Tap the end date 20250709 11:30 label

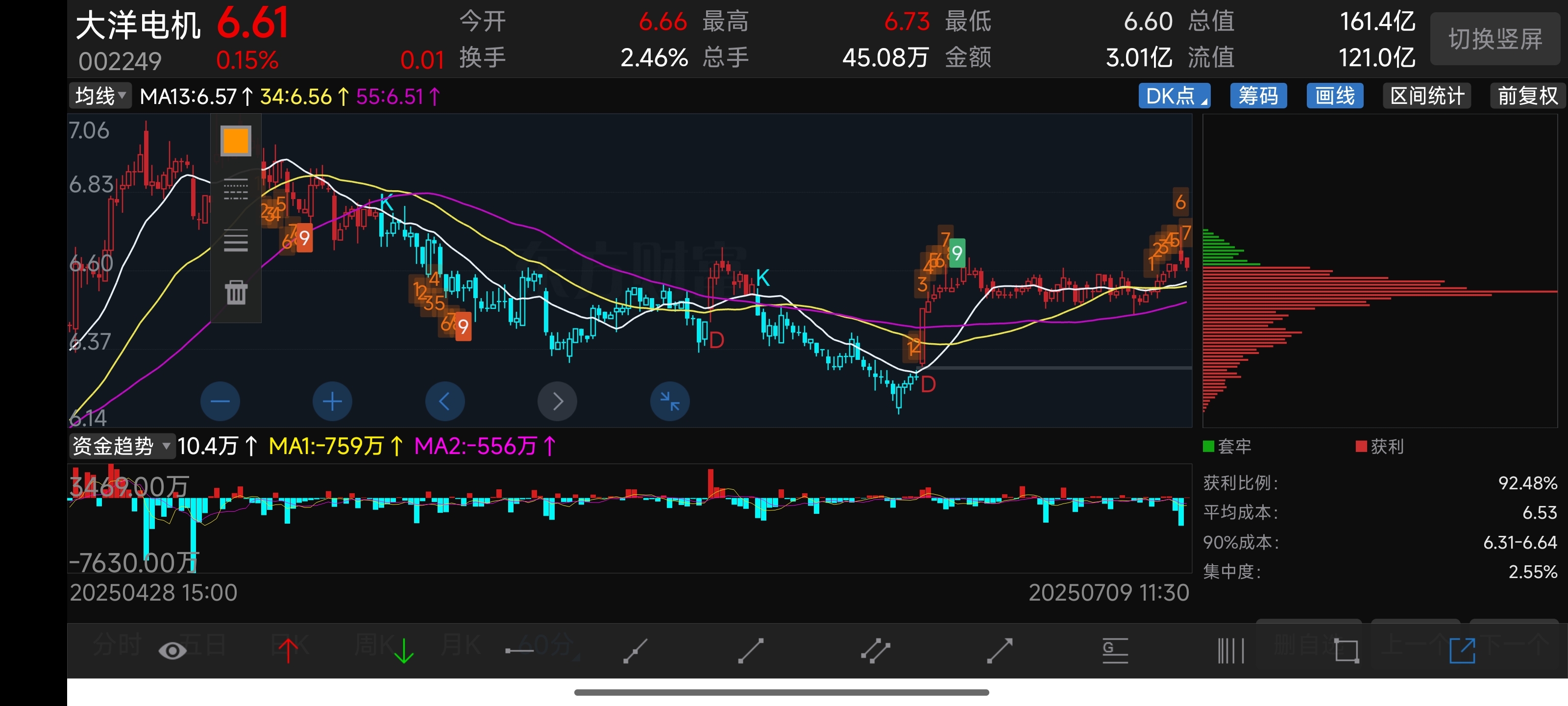pyautogui.click(x=1108, y=593)
